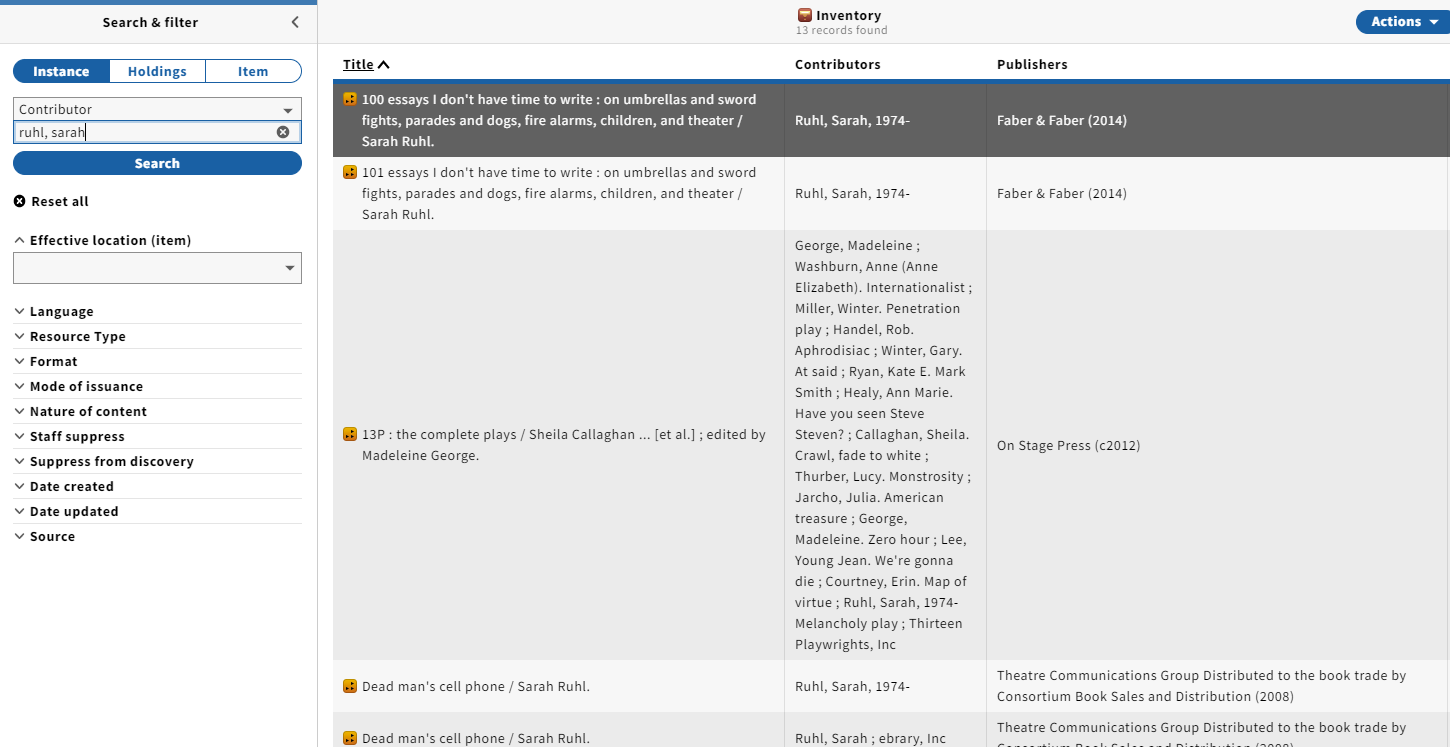1450x747 pixels.
Task: Open the Actions menu
Action: pos(1403,22)
